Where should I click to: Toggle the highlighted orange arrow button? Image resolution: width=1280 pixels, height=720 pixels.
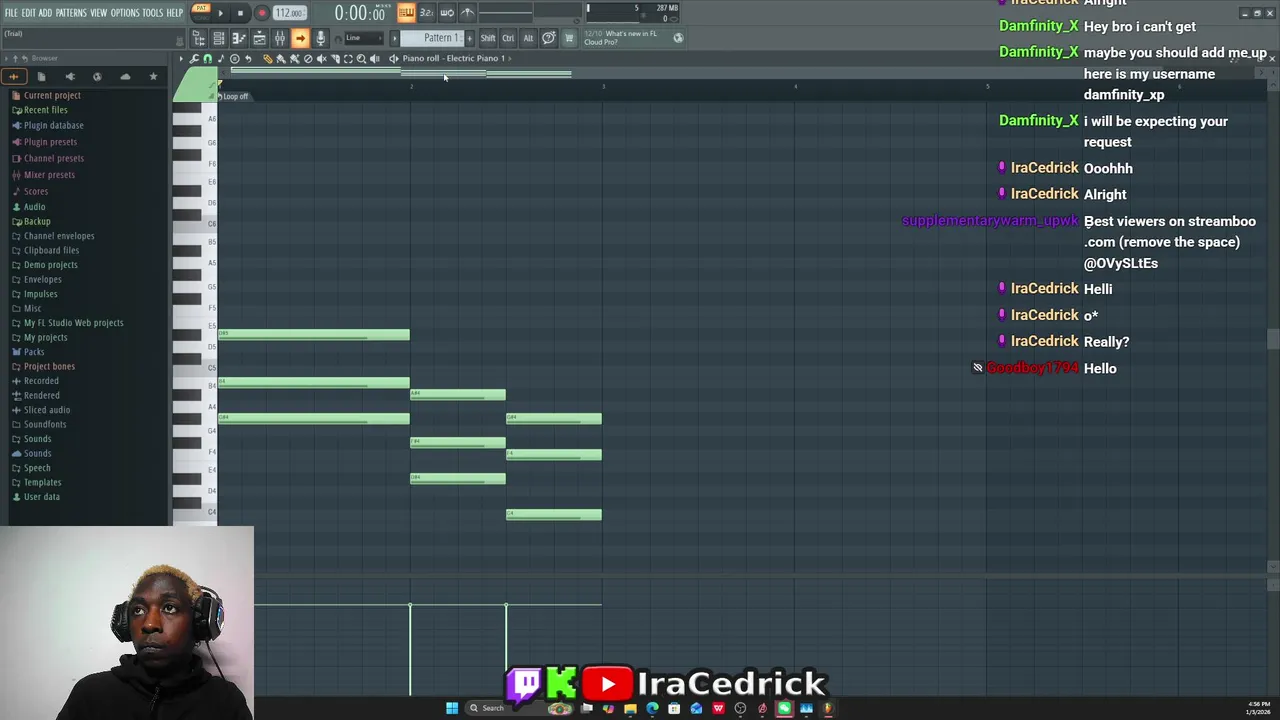[300, 38]
